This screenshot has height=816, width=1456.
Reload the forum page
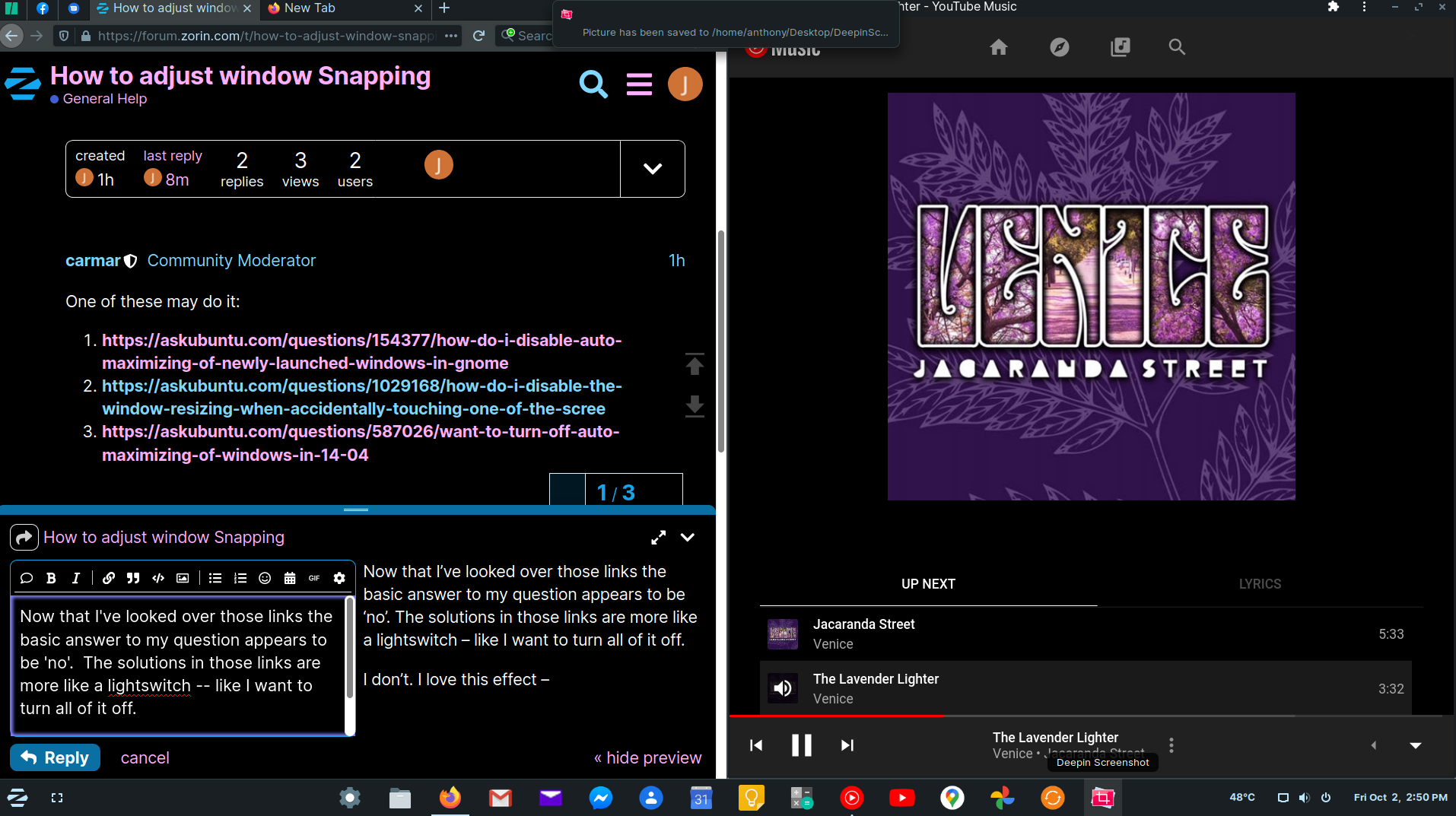click(478, 36)
